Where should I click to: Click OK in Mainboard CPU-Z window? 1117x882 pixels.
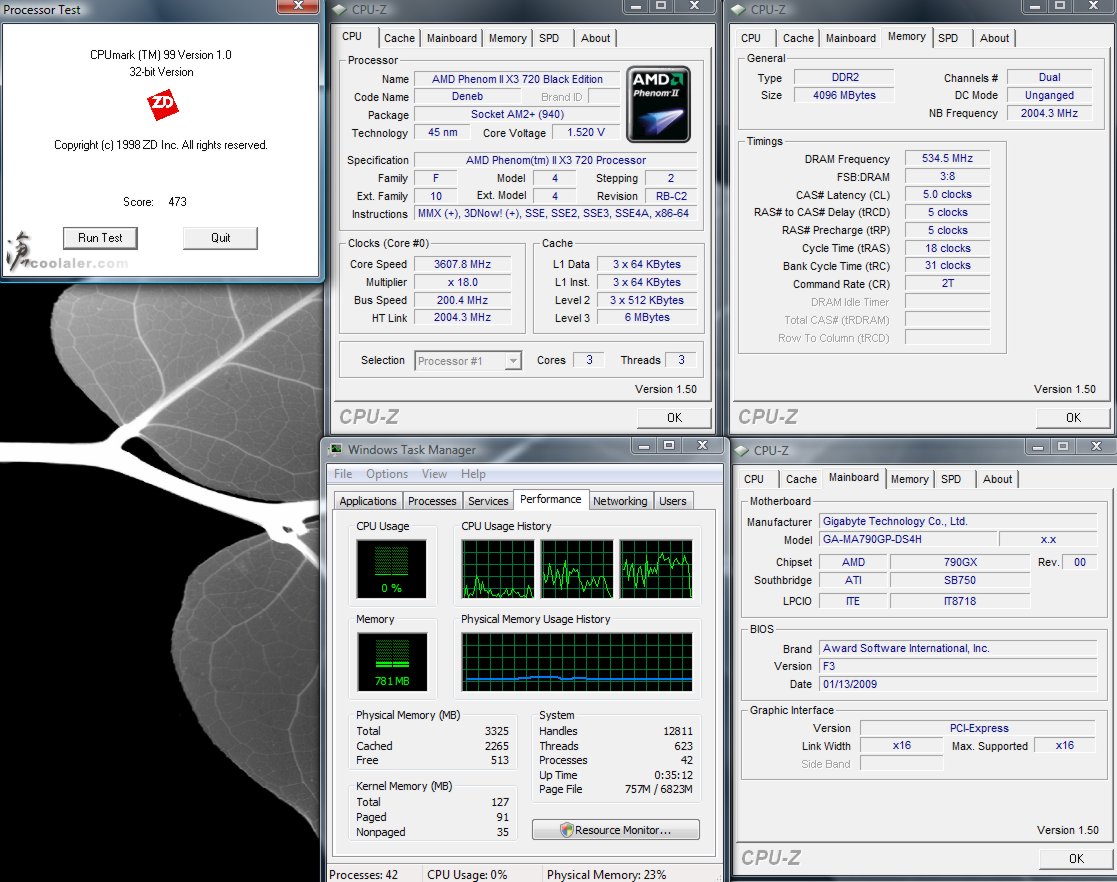click(x=1076, y=858)
